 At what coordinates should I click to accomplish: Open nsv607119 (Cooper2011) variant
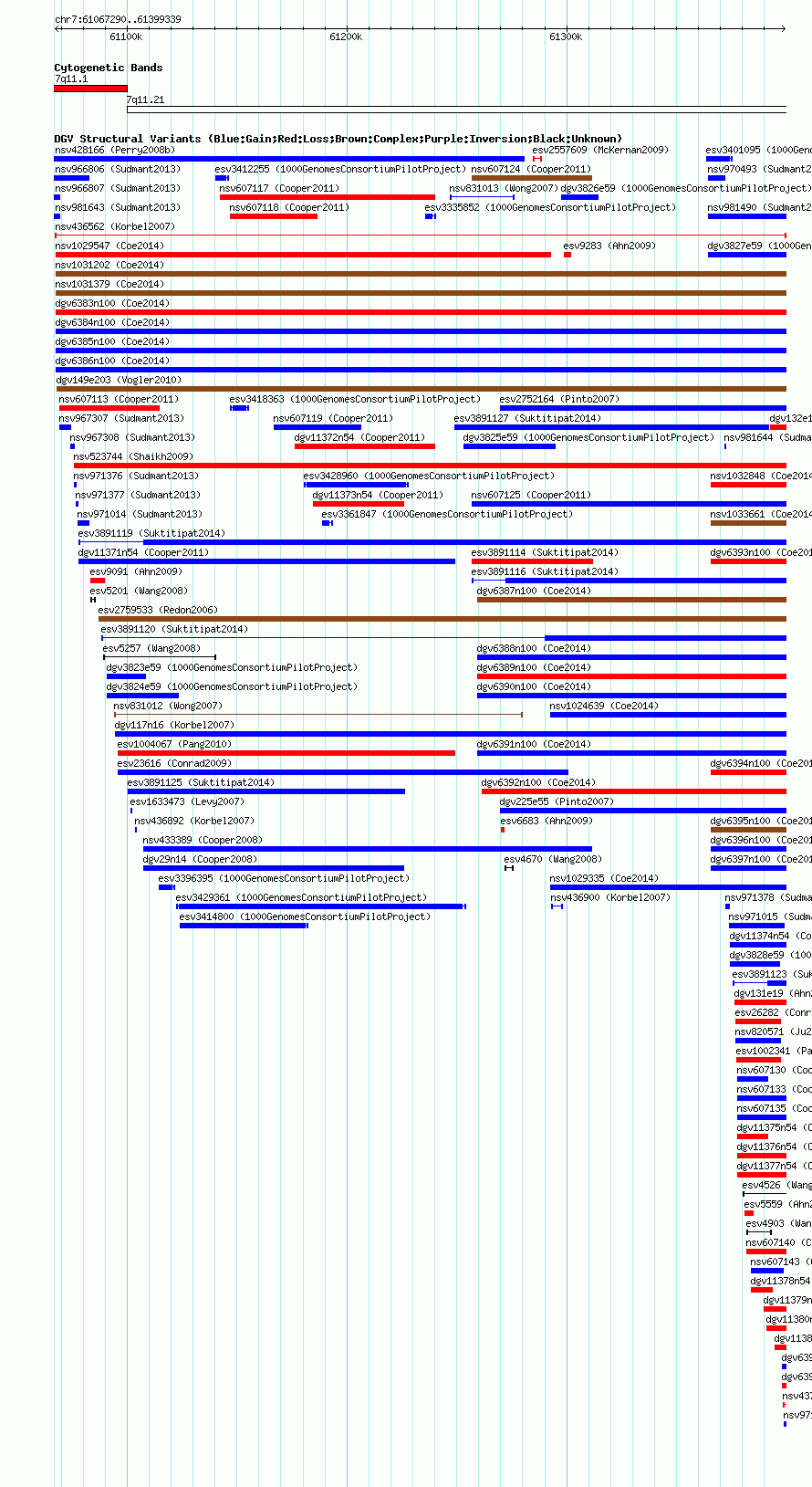[x=333, y=418]
